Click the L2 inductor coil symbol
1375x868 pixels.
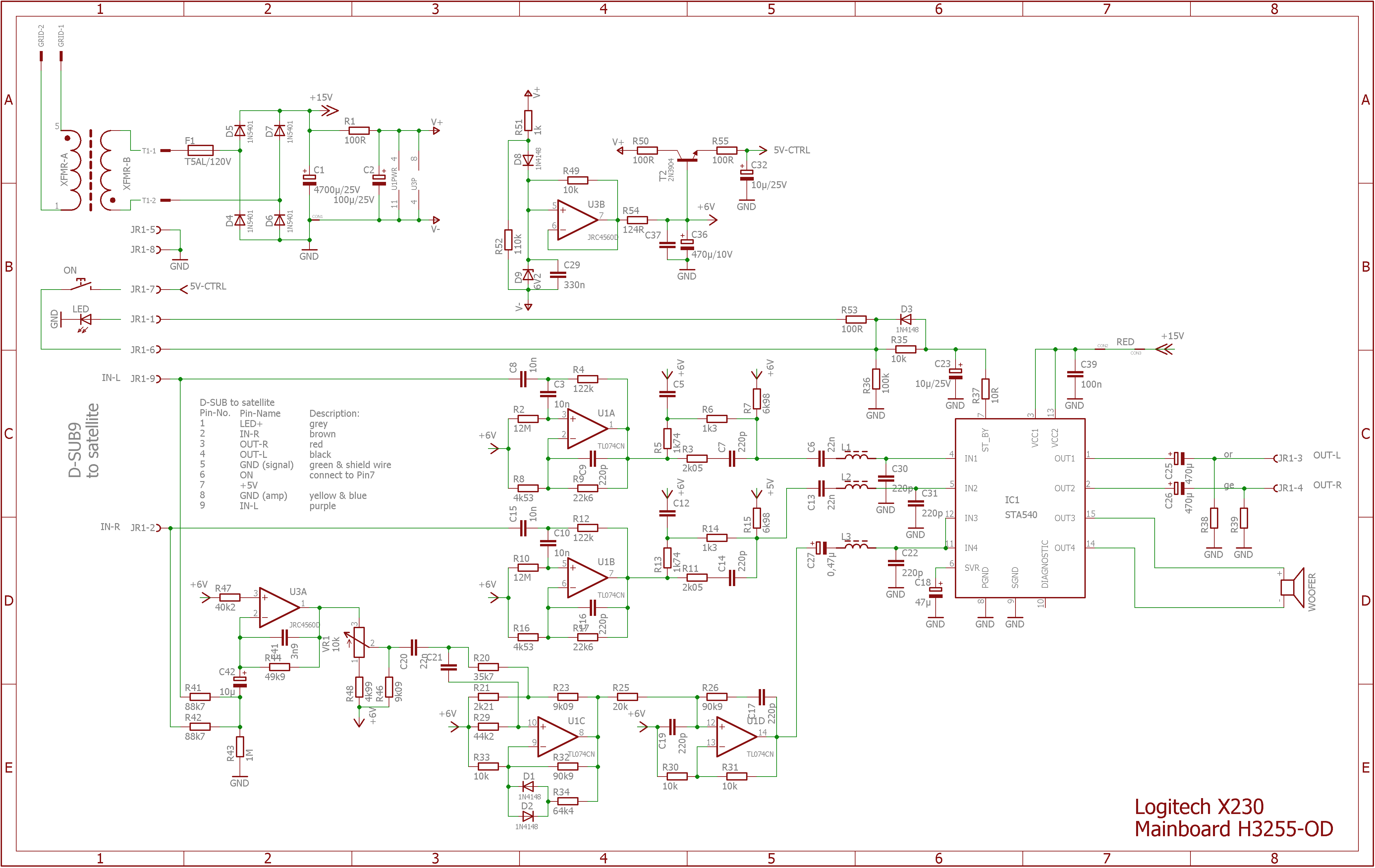[x=856, y=486]
